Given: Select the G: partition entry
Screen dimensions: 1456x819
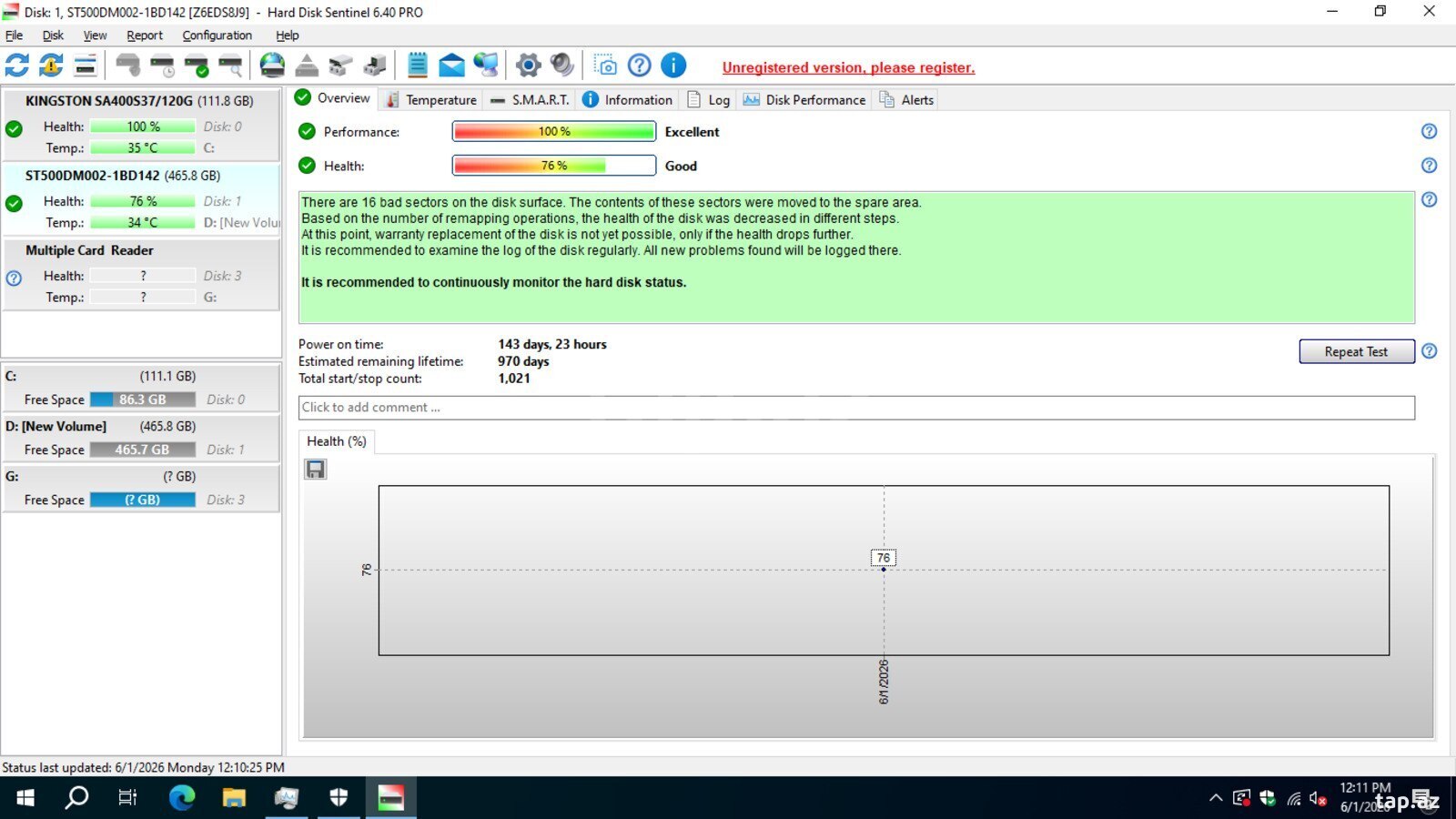Looking at the screenshot, I should 141,488.
